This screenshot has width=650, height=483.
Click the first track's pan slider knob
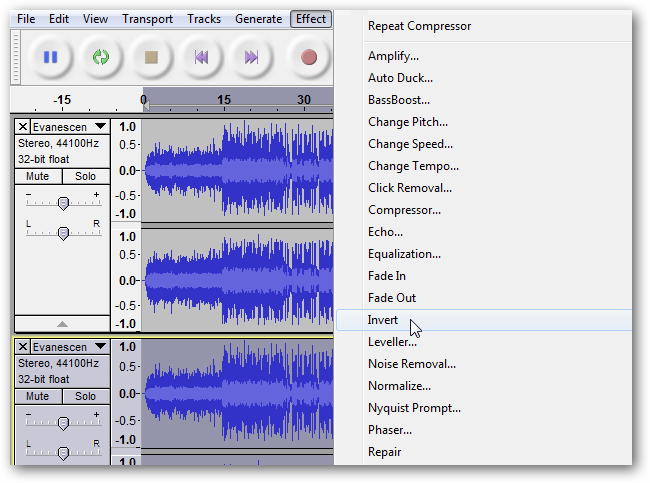click(x=63, y=233)
